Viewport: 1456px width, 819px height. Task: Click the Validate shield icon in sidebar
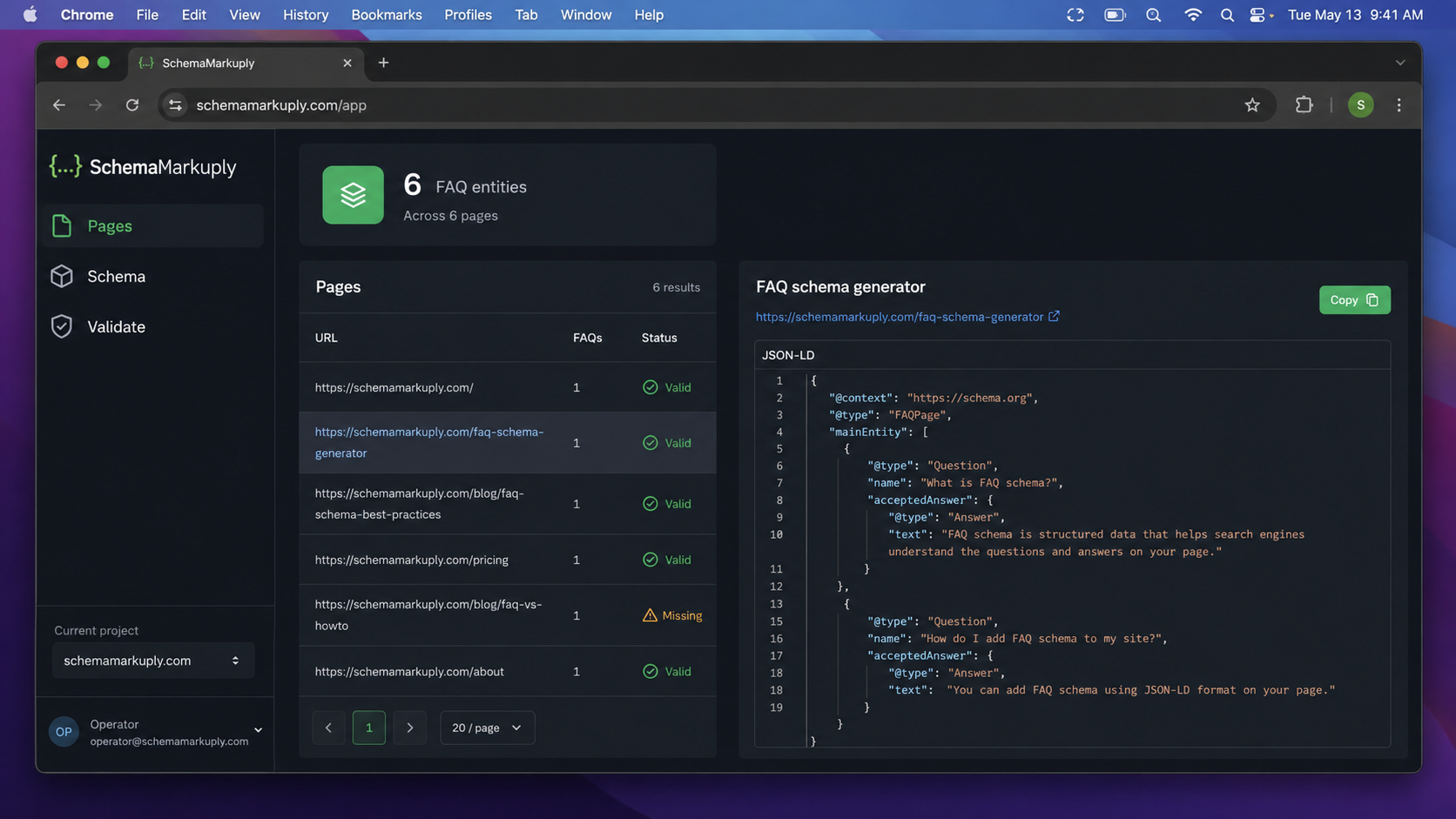62,327
